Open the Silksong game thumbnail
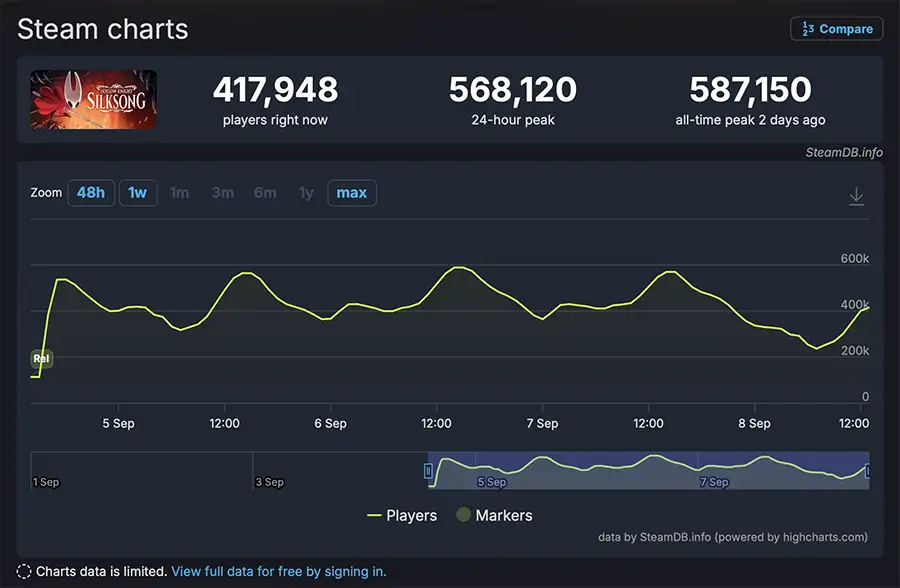Image resolution: width=900 pixels, height=588 pixels. 94,99
